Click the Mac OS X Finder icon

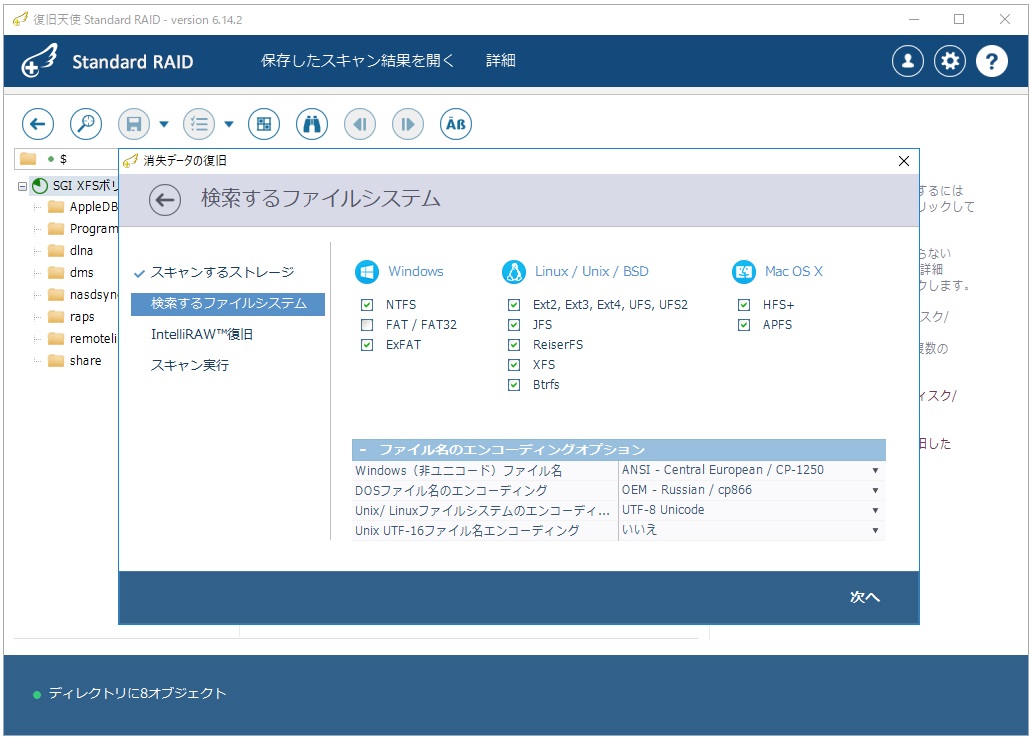coord(744,271)
